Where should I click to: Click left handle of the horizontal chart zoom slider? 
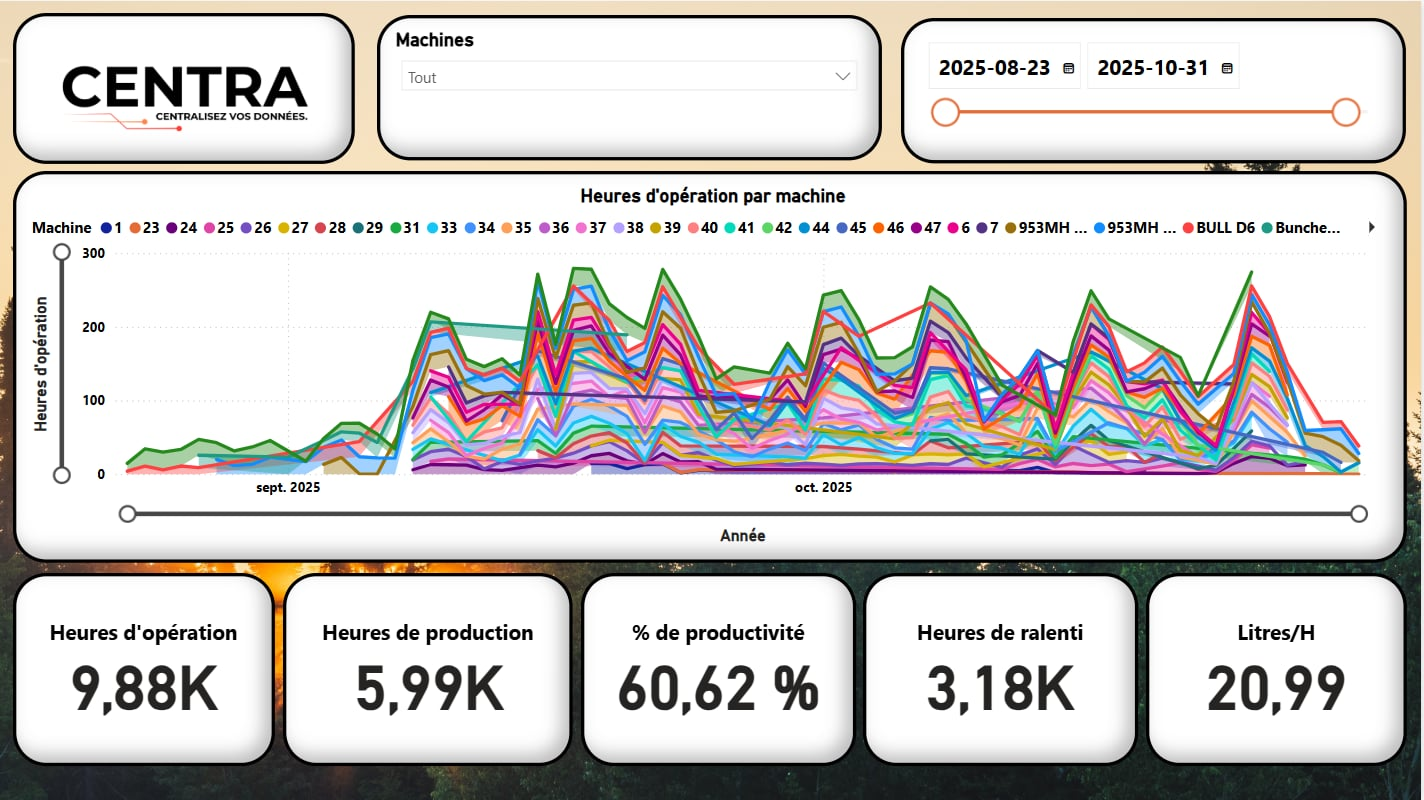click(127, 514)
